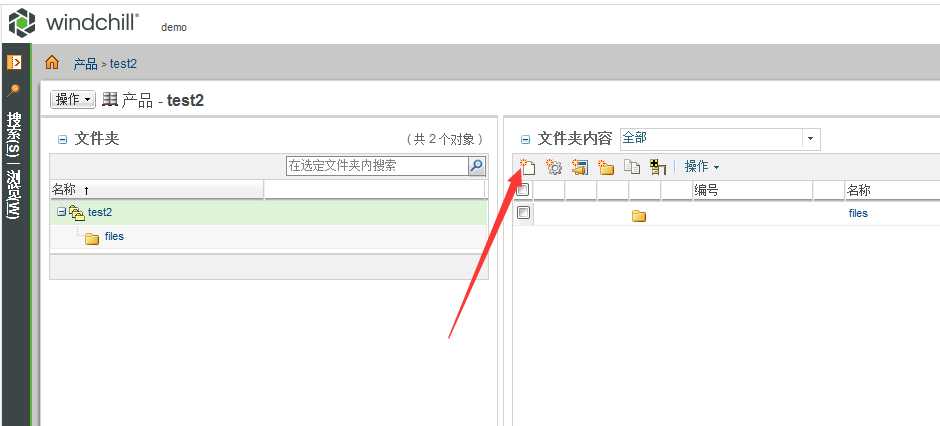Click the pin icon in sidebar
The height and width of the screenshot is (426, 940).
(x=13, y=90)
